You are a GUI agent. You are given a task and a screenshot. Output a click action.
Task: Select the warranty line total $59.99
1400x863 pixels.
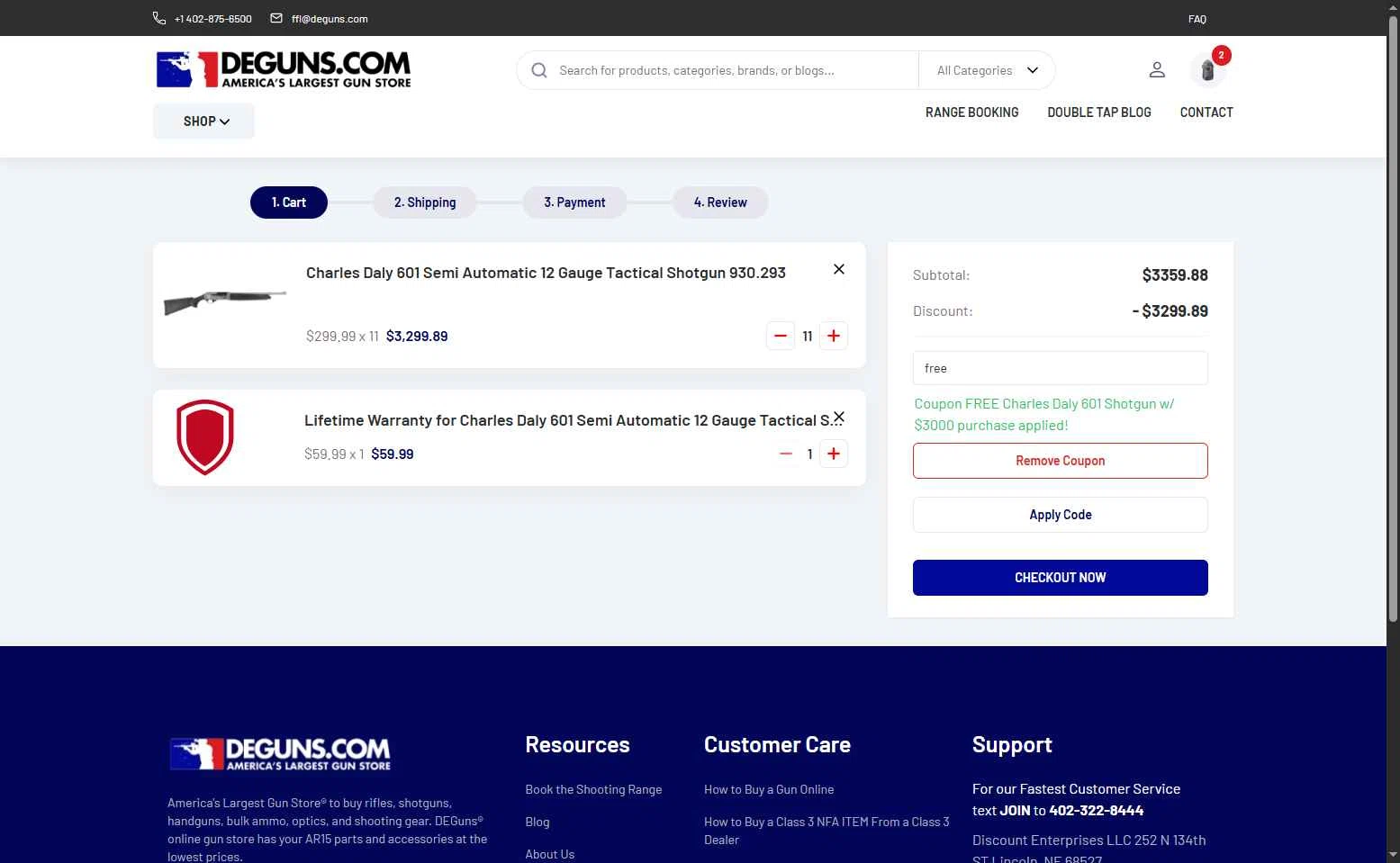point(393,454)
